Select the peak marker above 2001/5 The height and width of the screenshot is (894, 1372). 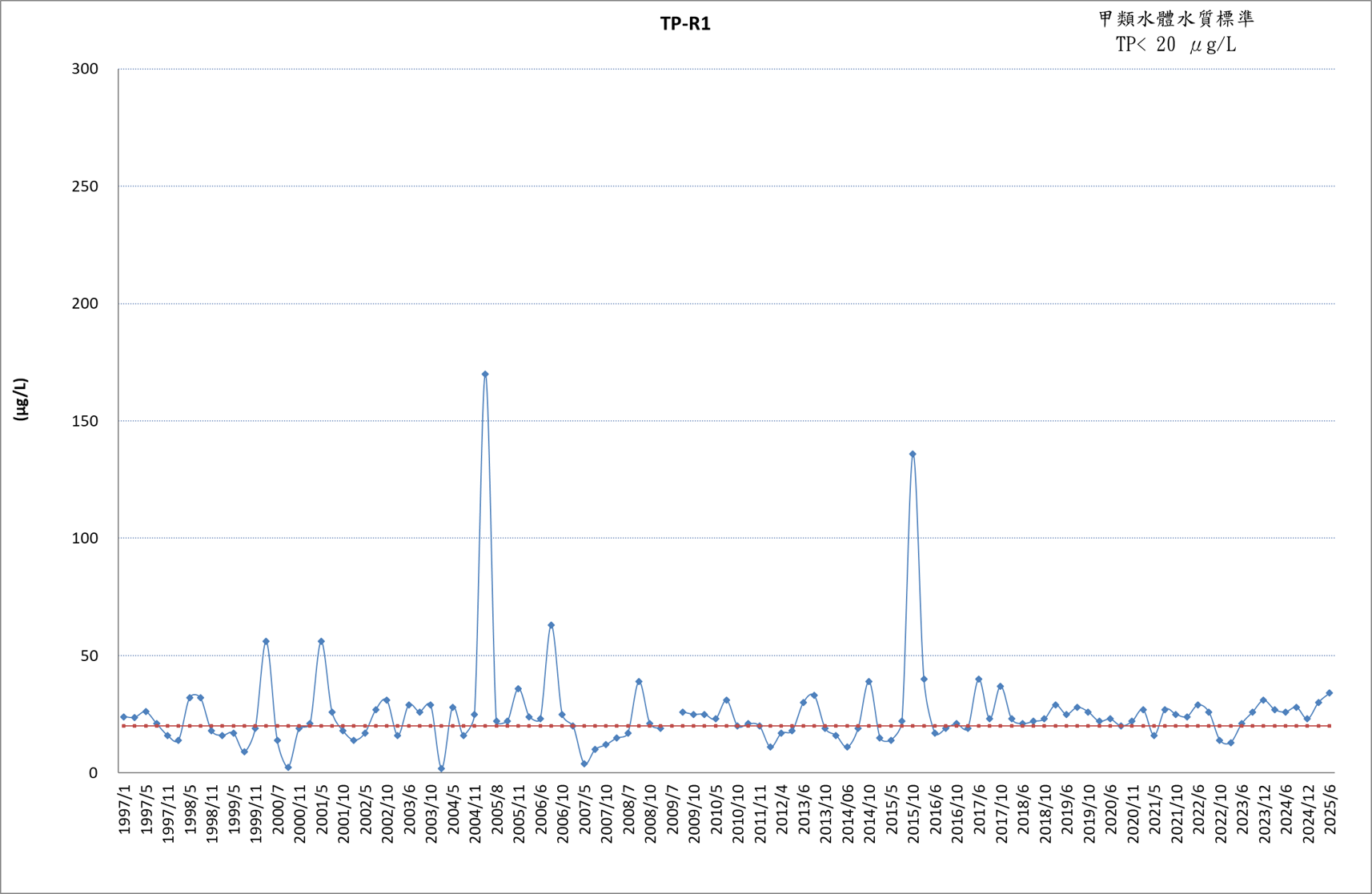321,641
